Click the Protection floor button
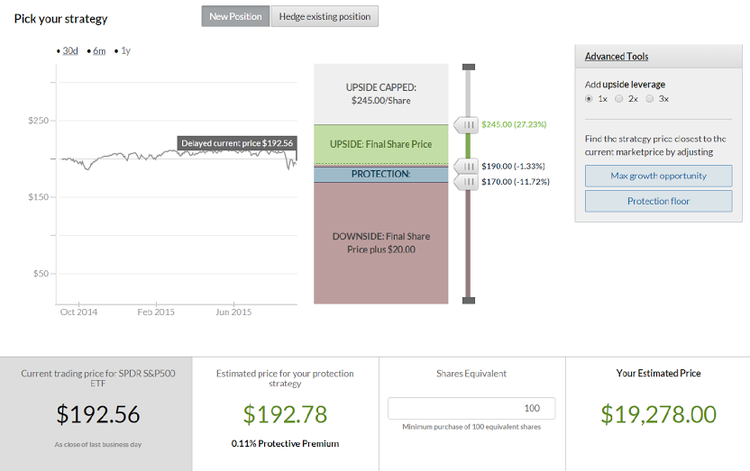The width and height of the screenshot is (750, 471). pos(658,201)
